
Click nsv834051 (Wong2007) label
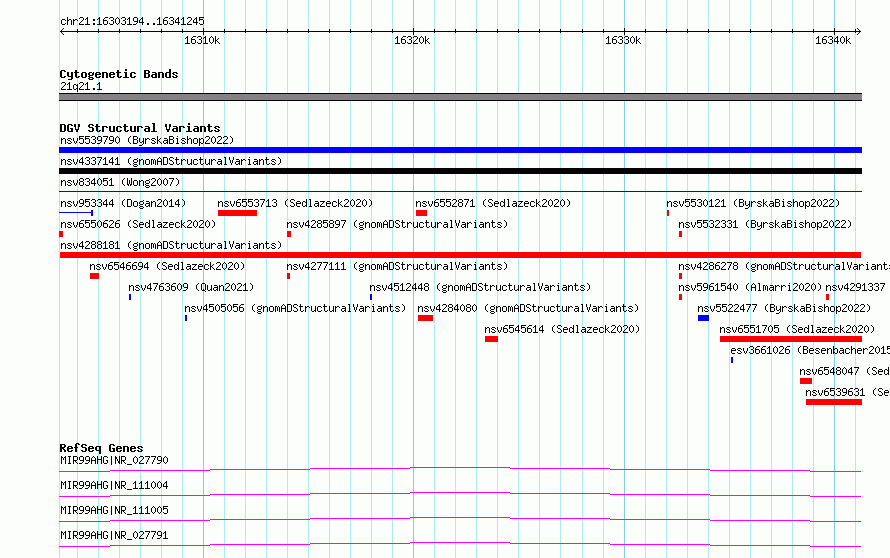tap(120, 182)
